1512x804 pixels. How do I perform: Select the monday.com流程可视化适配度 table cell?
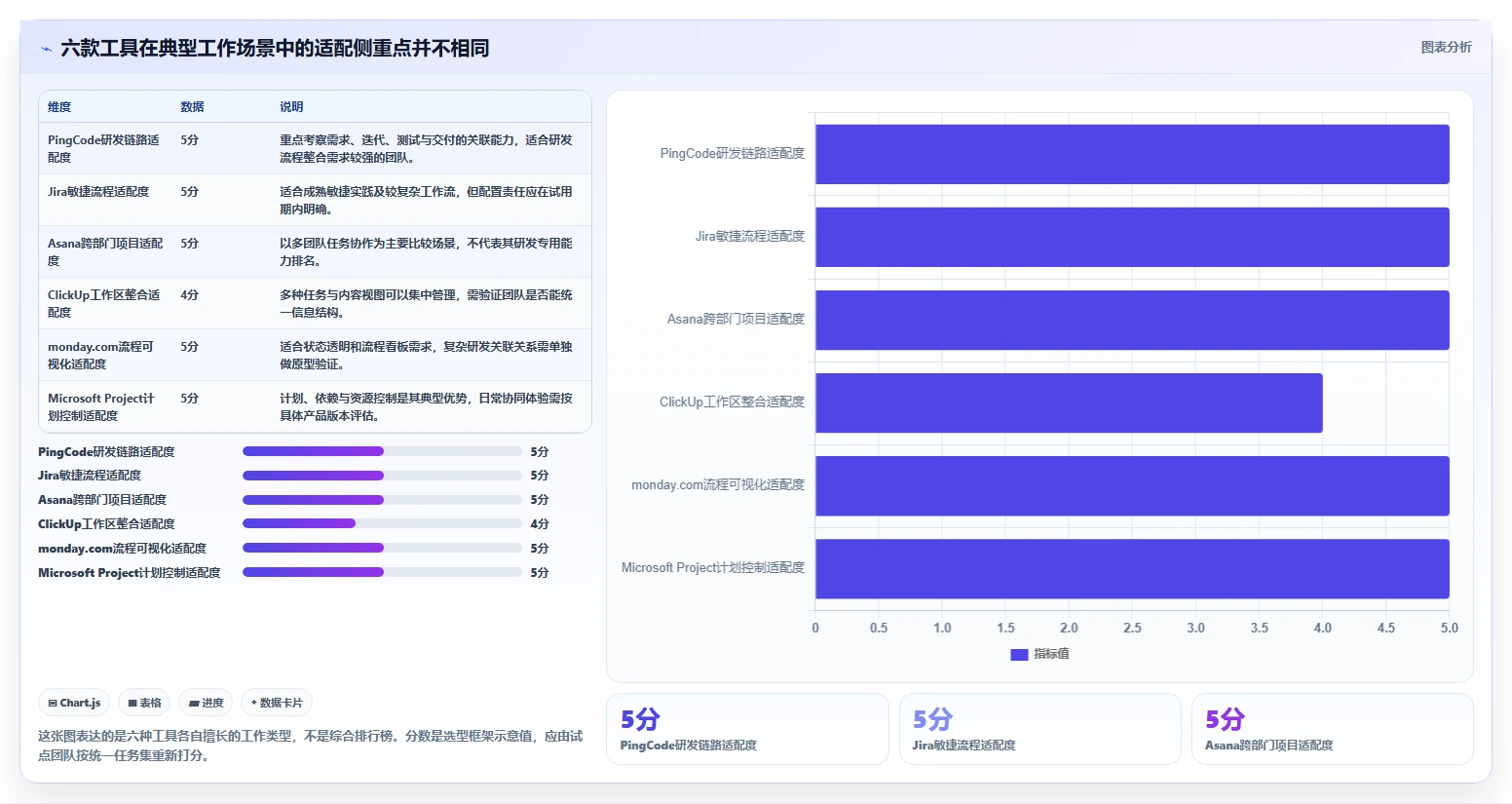105,355
